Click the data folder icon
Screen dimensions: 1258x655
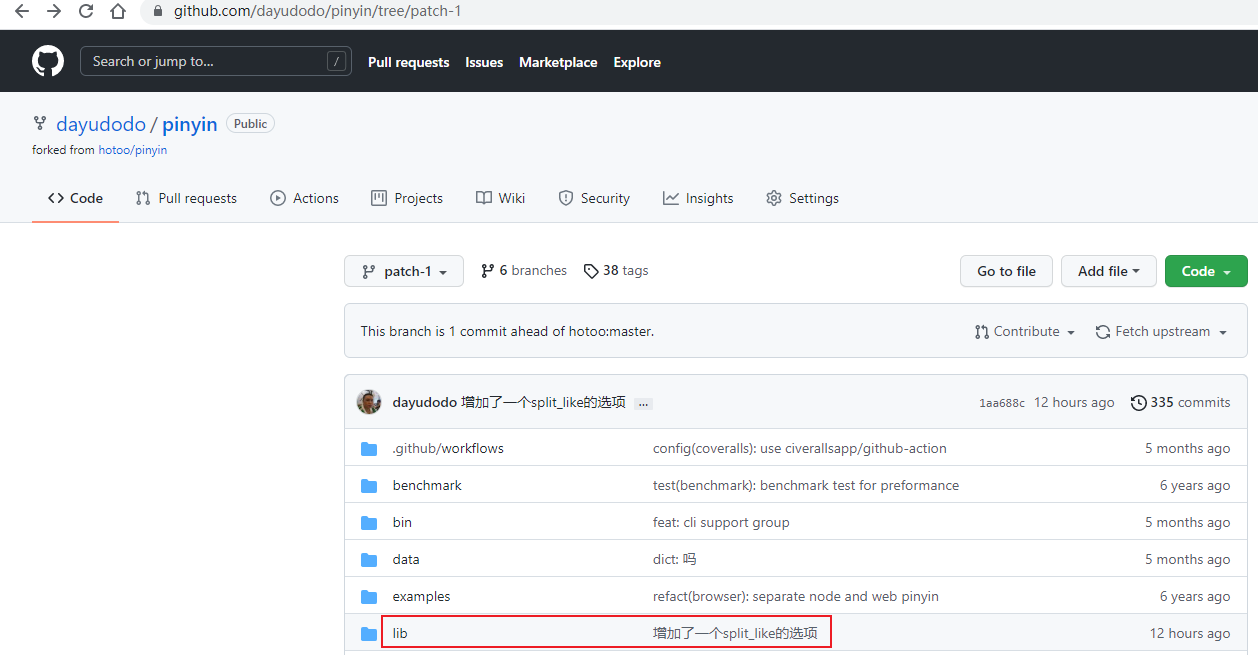pyautogui.click(x=369, y=560)
